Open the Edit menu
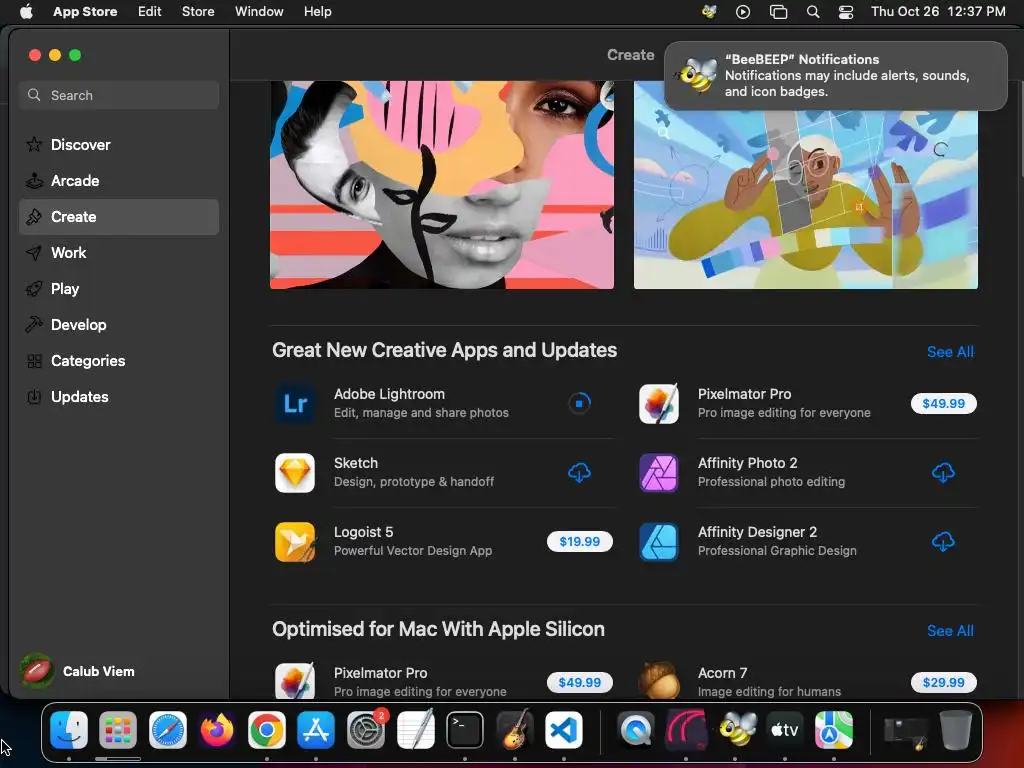 (x=150, y=12)
